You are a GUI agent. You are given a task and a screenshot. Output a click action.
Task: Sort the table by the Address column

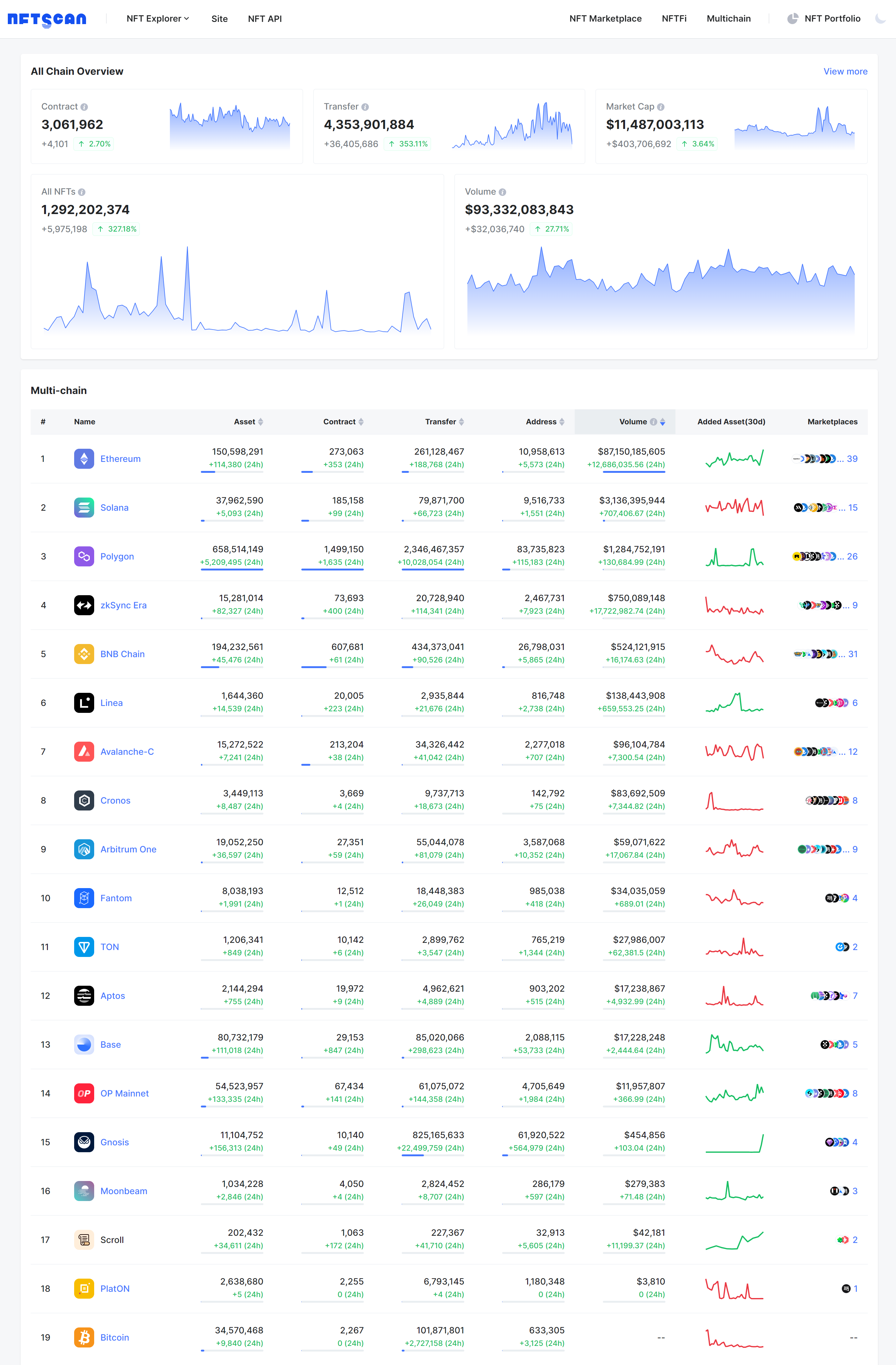[562, 422]
